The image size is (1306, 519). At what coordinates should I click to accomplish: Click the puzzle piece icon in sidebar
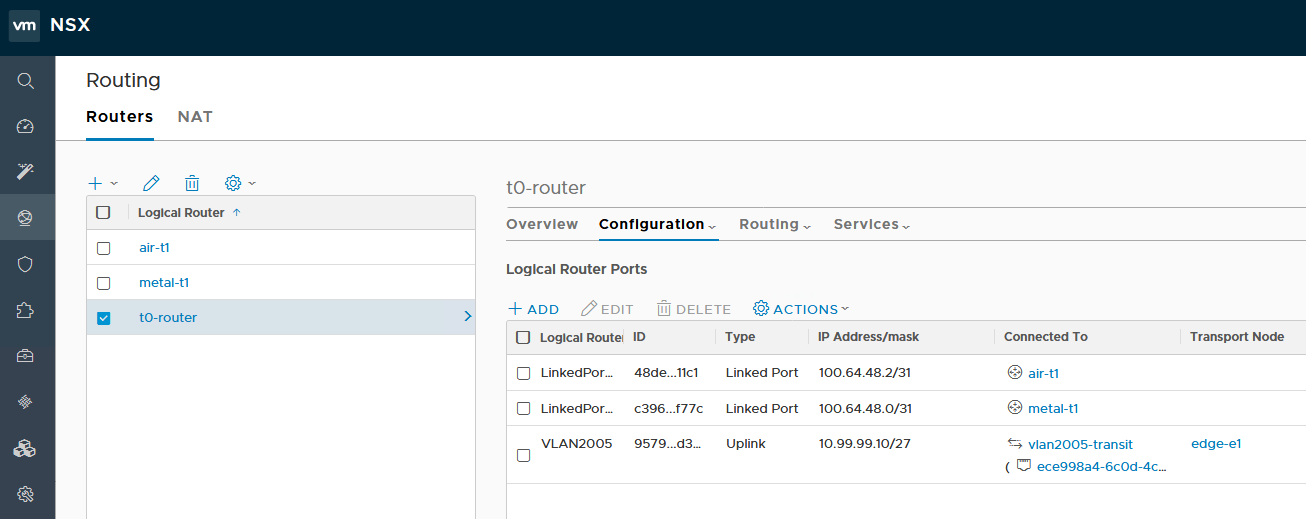pos(26,310)
